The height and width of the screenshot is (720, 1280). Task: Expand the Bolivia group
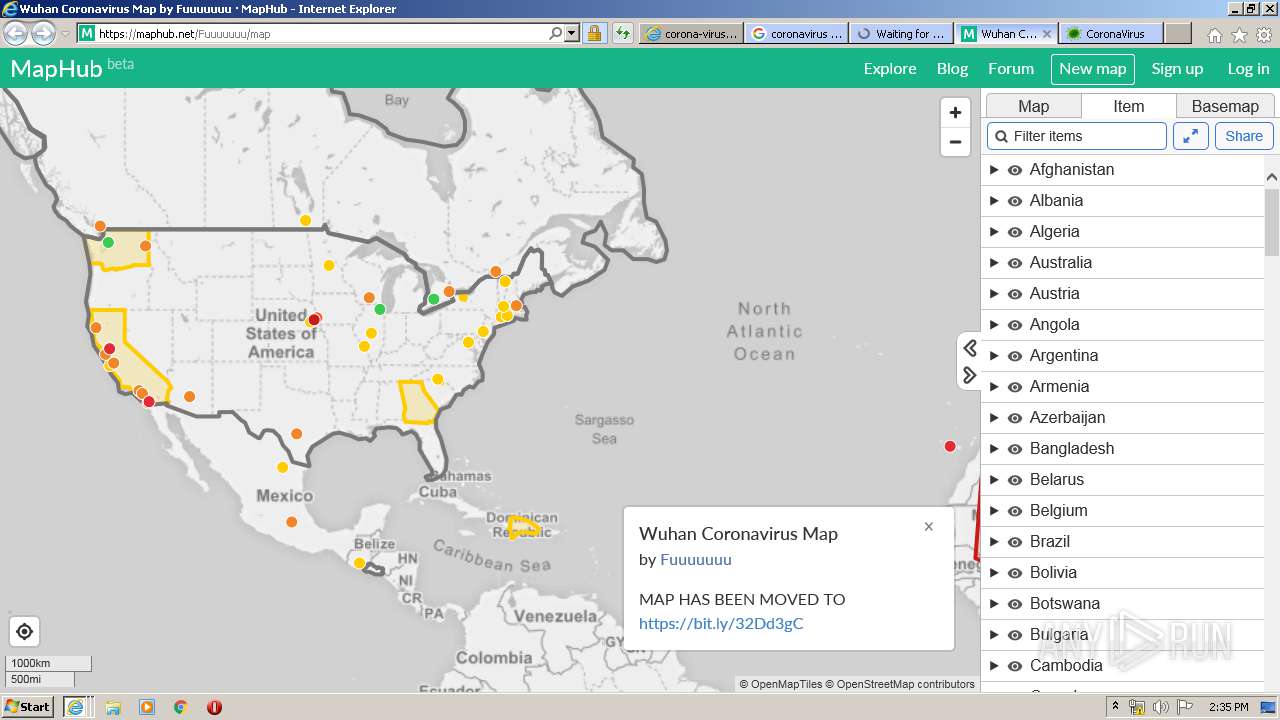point(993,573)
